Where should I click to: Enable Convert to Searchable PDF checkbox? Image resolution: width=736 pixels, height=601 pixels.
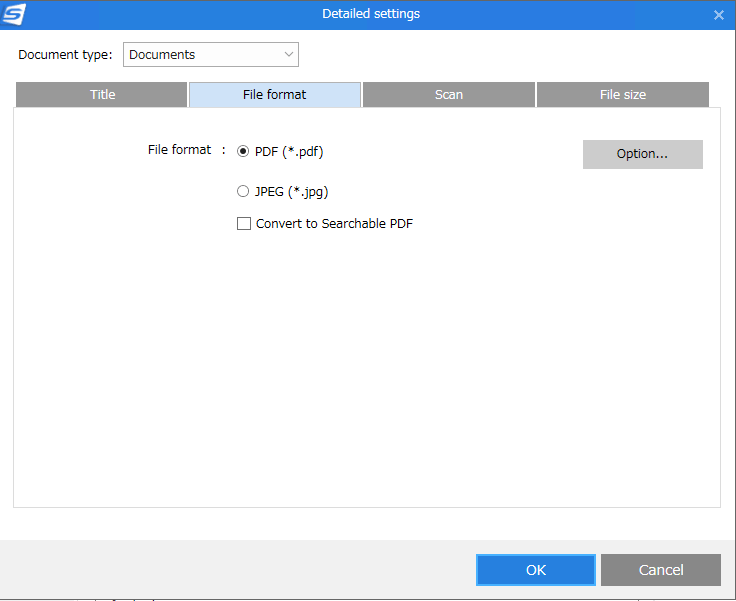click(243, 224)
